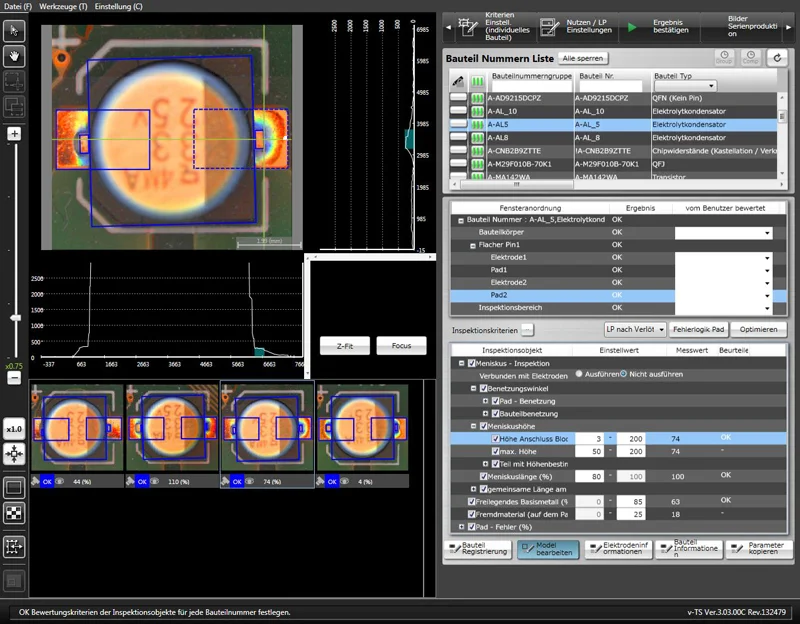Open the 'LP nach Verlöt' dropdown
This screenshot has height=624, width=800.
point(635,329)
